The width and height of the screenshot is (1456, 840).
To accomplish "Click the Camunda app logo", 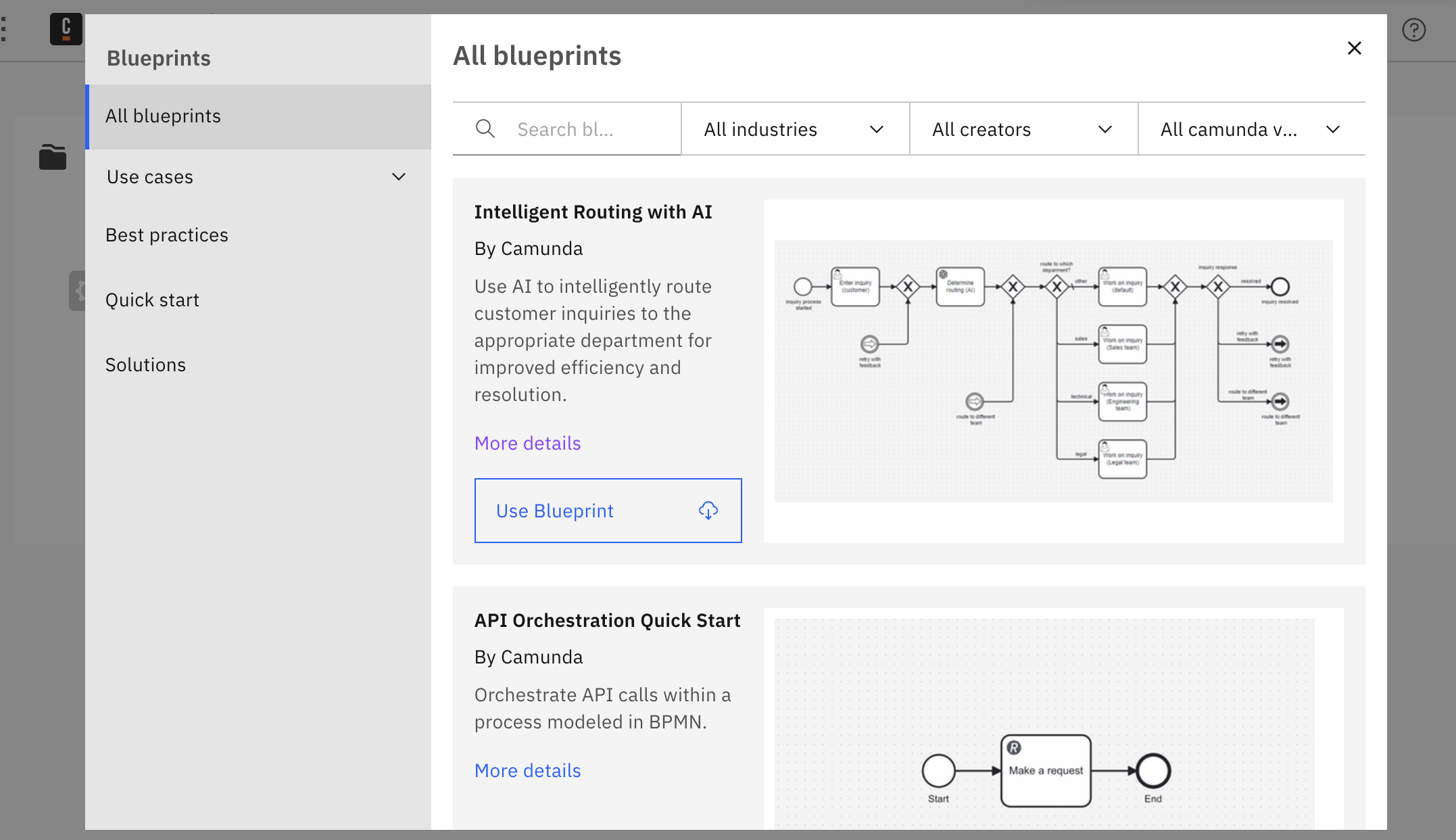I will click(66, 29).
